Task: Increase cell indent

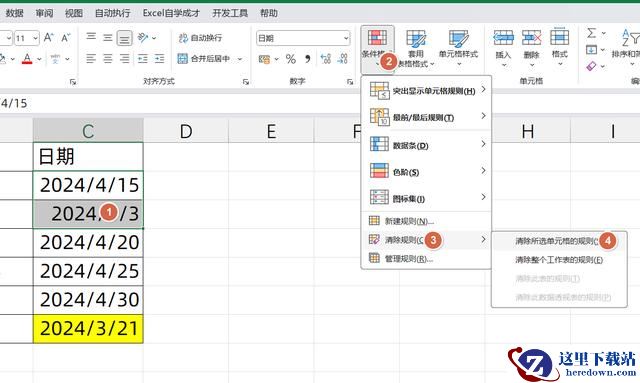Action: pyautogui.click(x=160, y=59)
